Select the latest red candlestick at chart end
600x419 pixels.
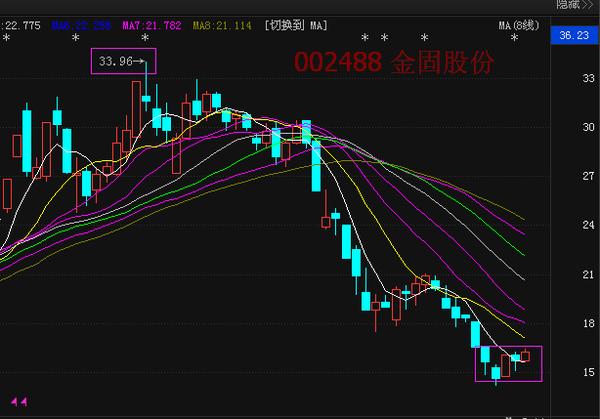coord(525,356)
